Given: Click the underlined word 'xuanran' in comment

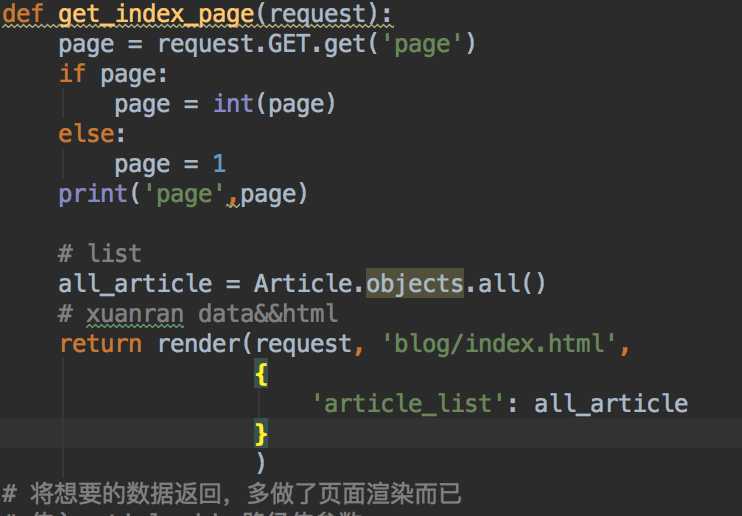Looking at the screenshot, I should coord(135,314).
